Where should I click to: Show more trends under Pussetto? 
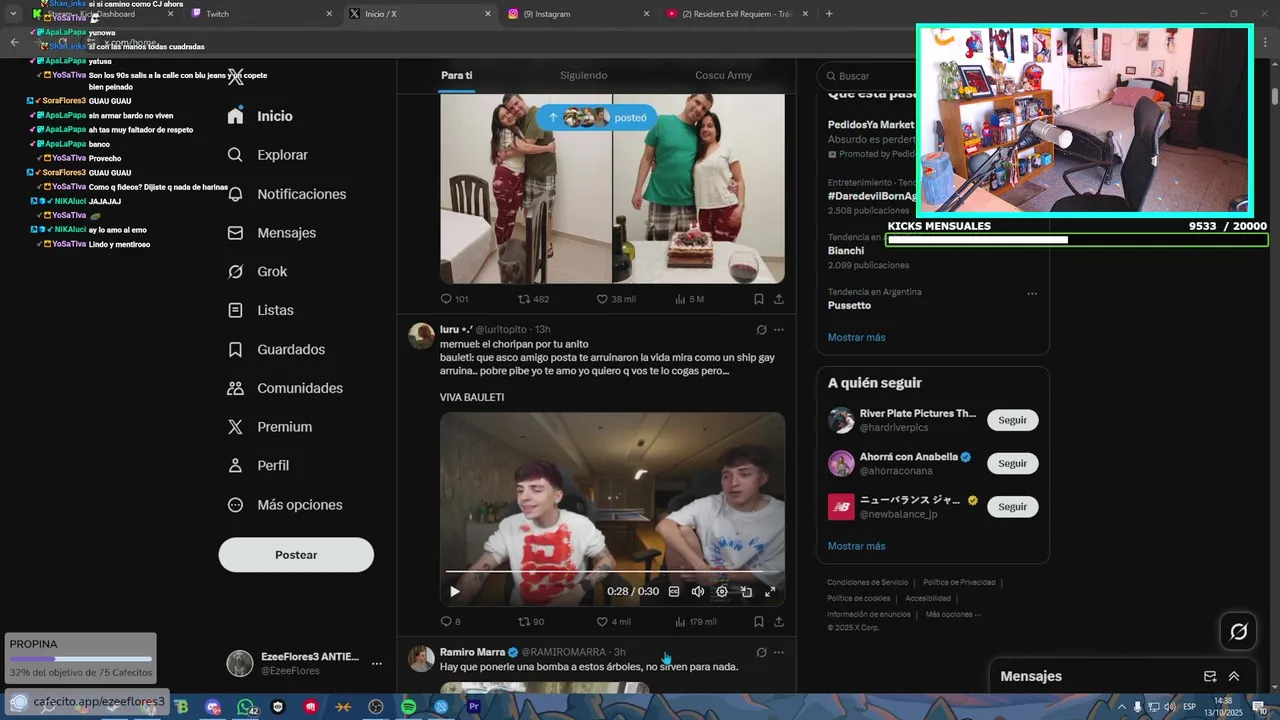856,338
